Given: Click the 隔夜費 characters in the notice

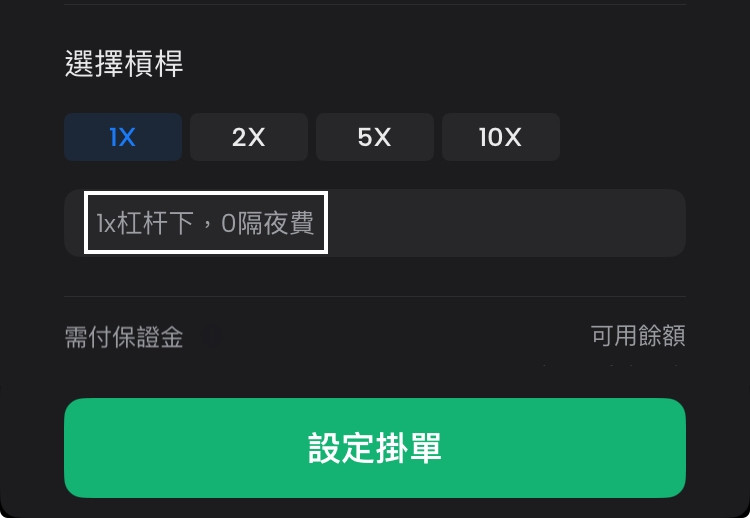Looking at the screenshot, I should point(276,223).
